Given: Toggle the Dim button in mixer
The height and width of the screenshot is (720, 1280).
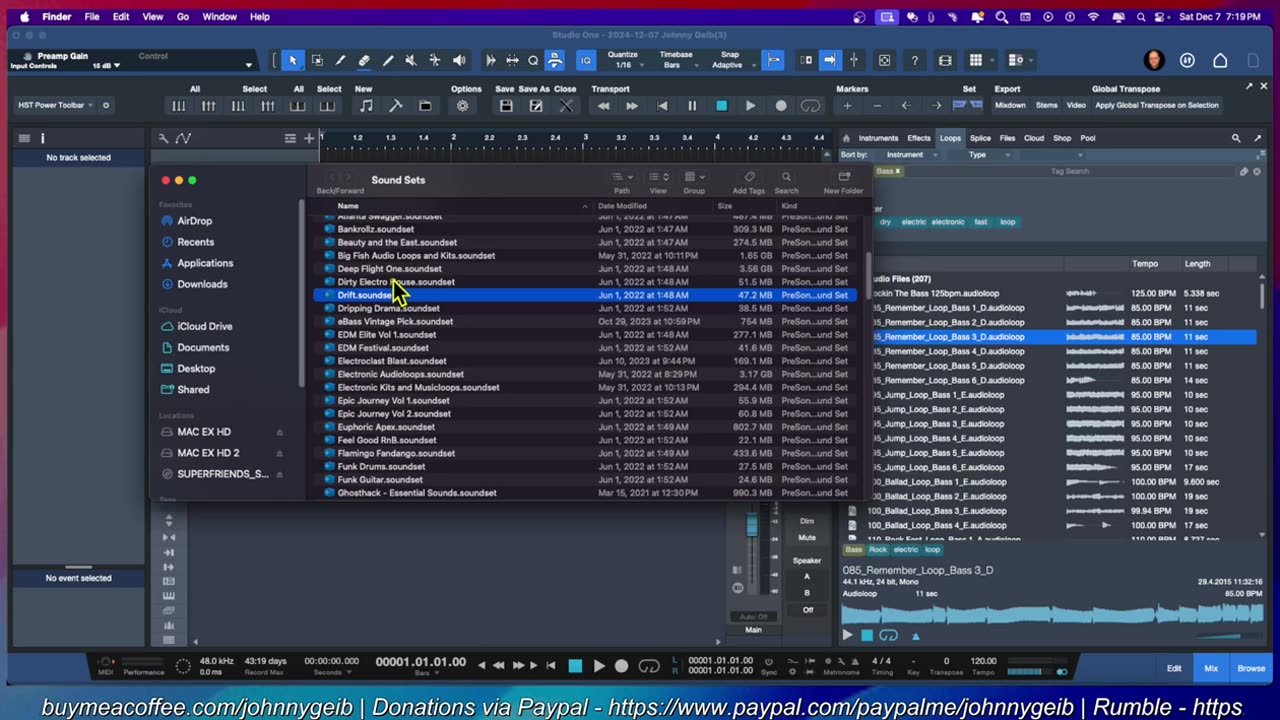Looking at the screenshot, I should tap(807, 521).
